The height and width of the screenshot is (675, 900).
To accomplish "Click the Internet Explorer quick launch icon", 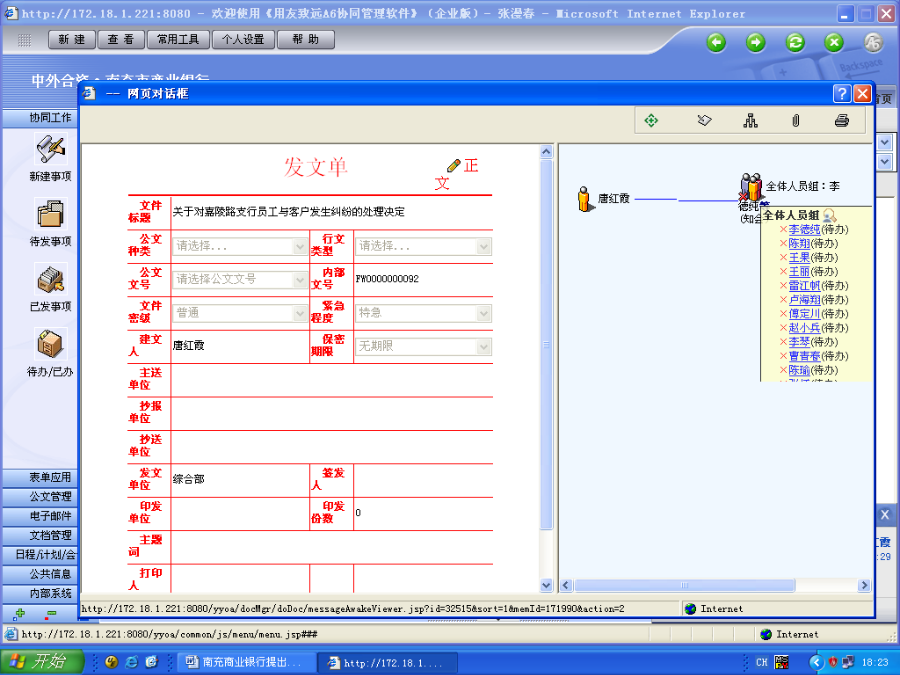I will (132, 662).
